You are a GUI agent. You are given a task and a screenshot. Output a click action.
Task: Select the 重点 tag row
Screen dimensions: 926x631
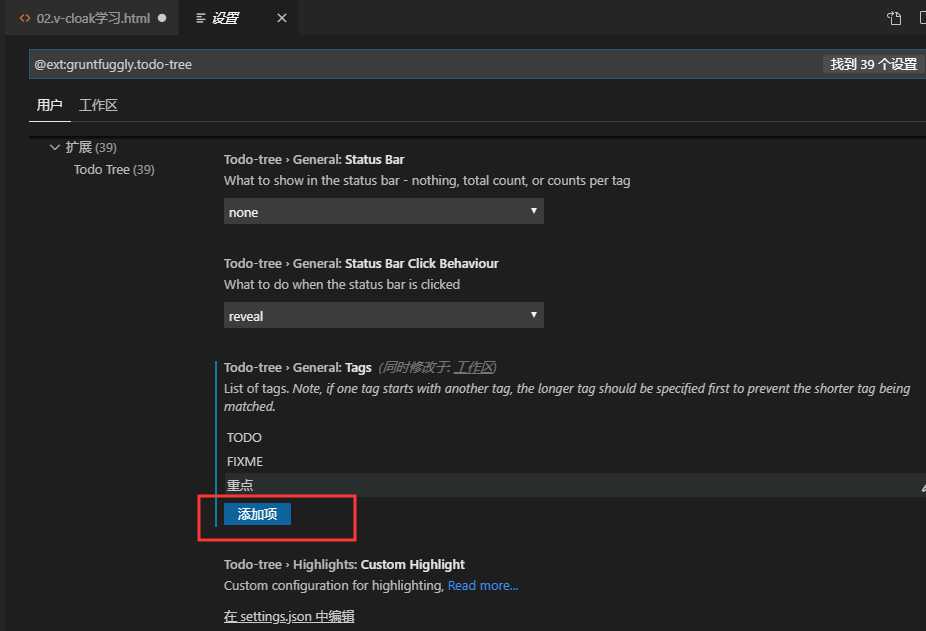[575, 485]
